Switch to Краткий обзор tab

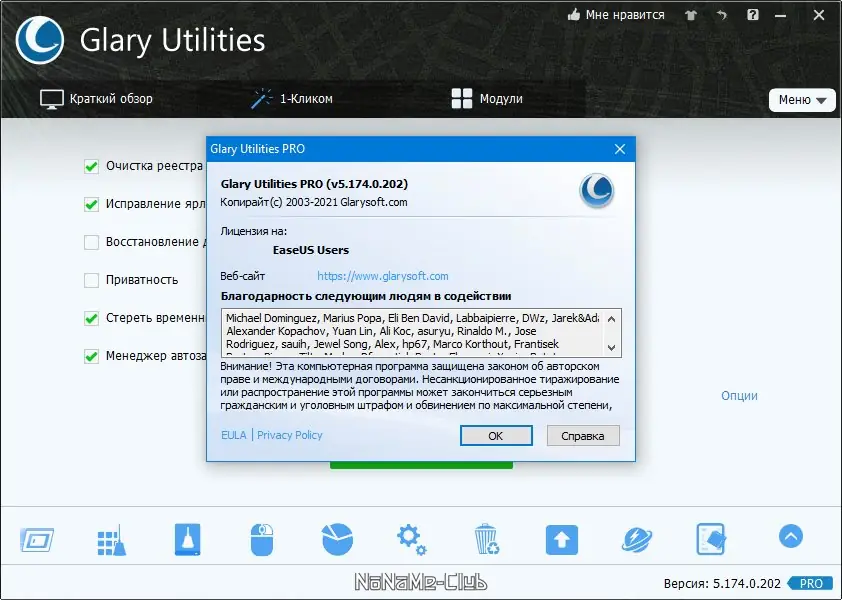[97, 99]
